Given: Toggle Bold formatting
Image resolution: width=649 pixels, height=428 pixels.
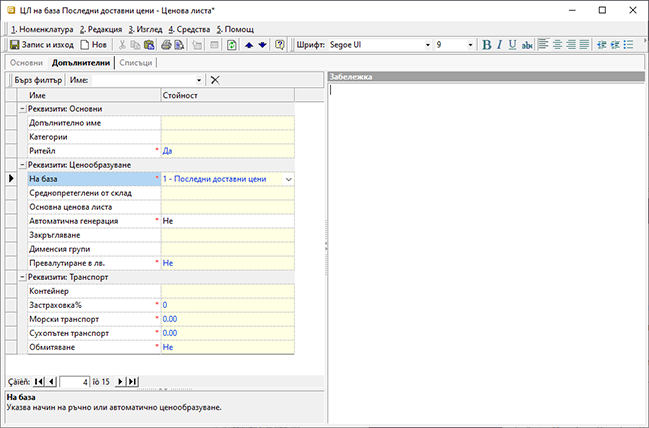Looking at the screenshot, I should [487, 45].
